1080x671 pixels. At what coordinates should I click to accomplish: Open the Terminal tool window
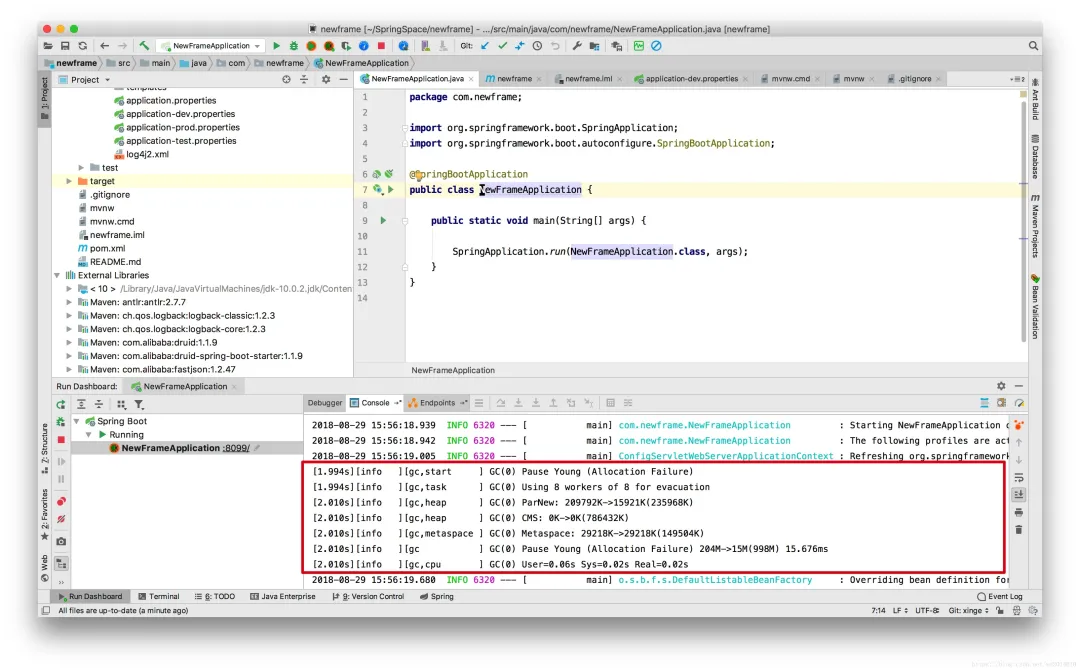(x=160, y=596)
